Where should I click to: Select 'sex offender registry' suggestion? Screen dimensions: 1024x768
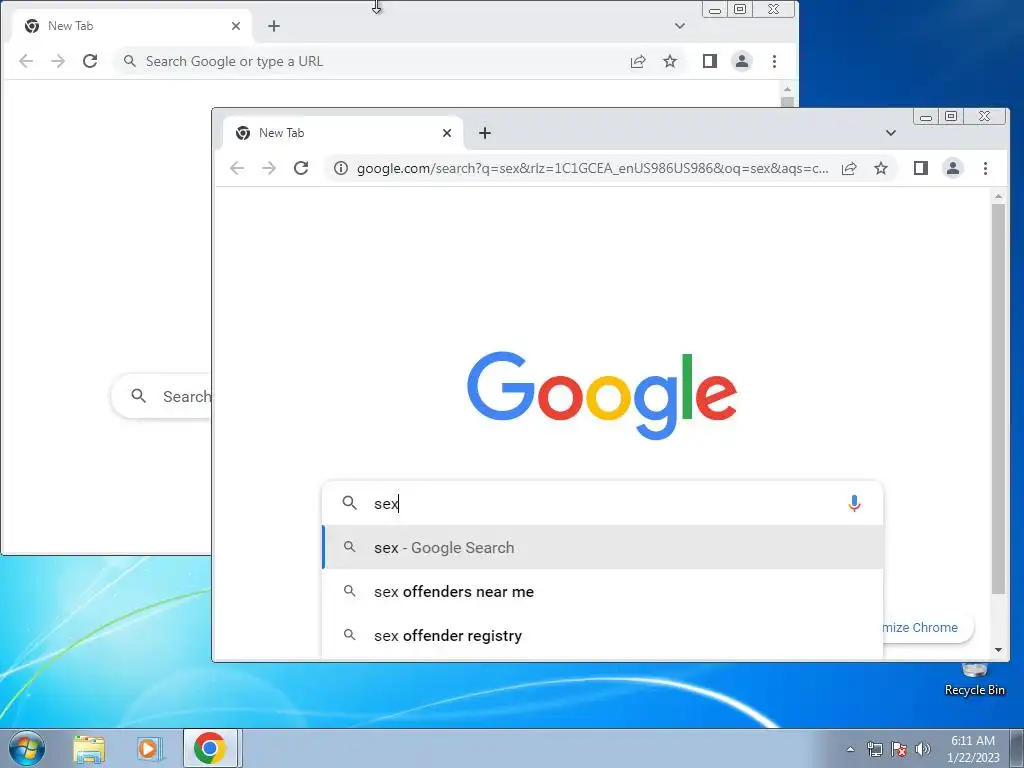602,635
